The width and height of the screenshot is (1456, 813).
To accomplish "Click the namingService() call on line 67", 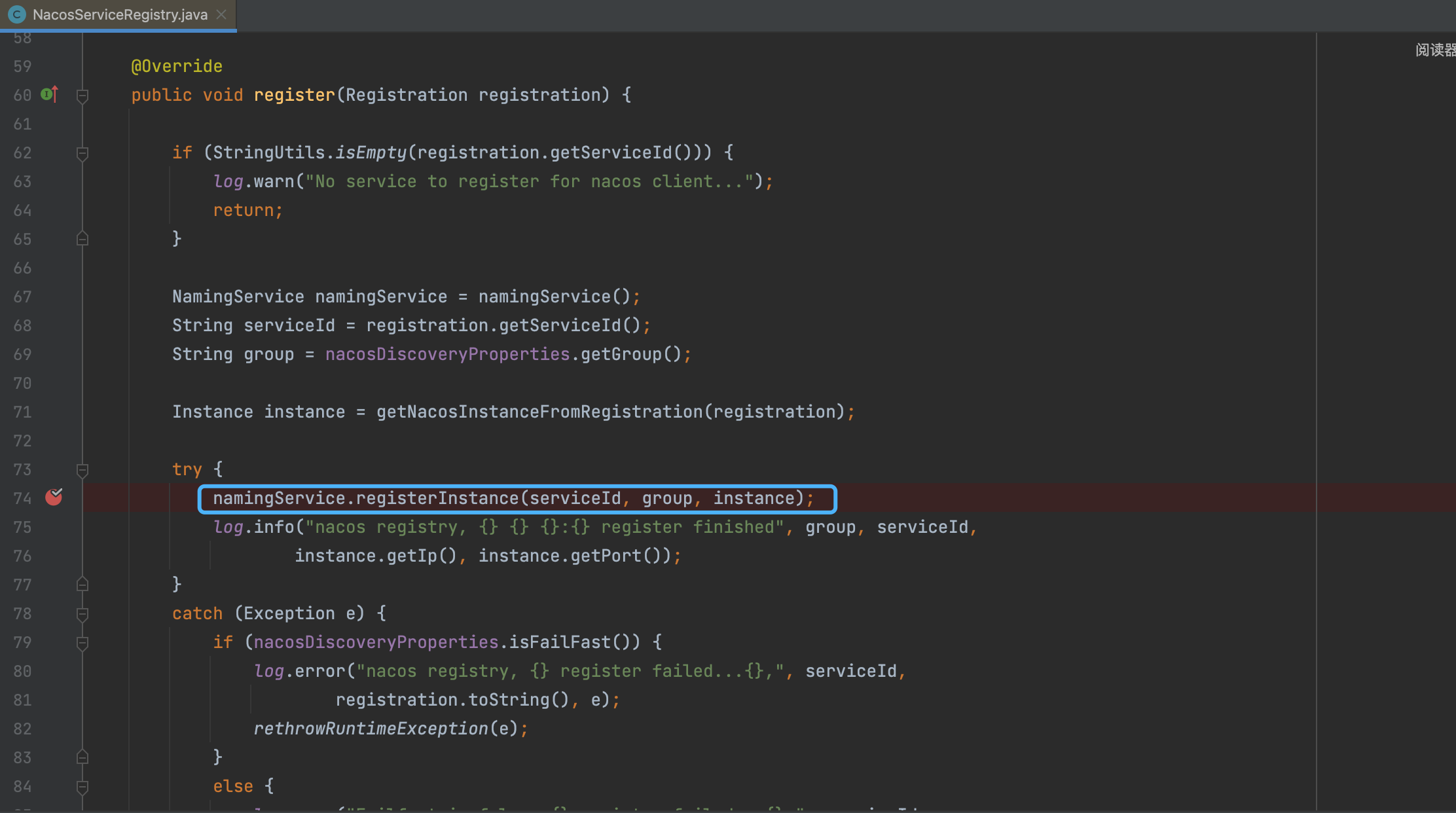I will point(554,297).
